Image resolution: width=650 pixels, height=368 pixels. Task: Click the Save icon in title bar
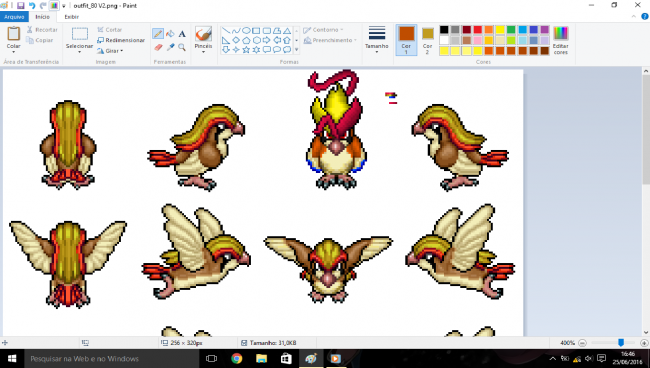pos(20,5)
